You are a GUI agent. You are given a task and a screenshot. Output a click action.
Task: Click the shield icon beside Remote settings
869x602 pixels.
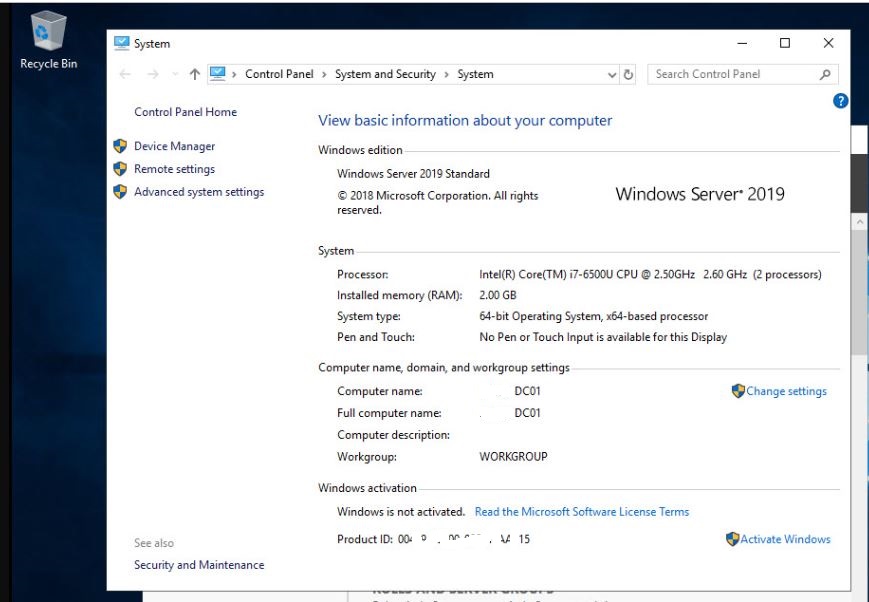pos(120,169)
